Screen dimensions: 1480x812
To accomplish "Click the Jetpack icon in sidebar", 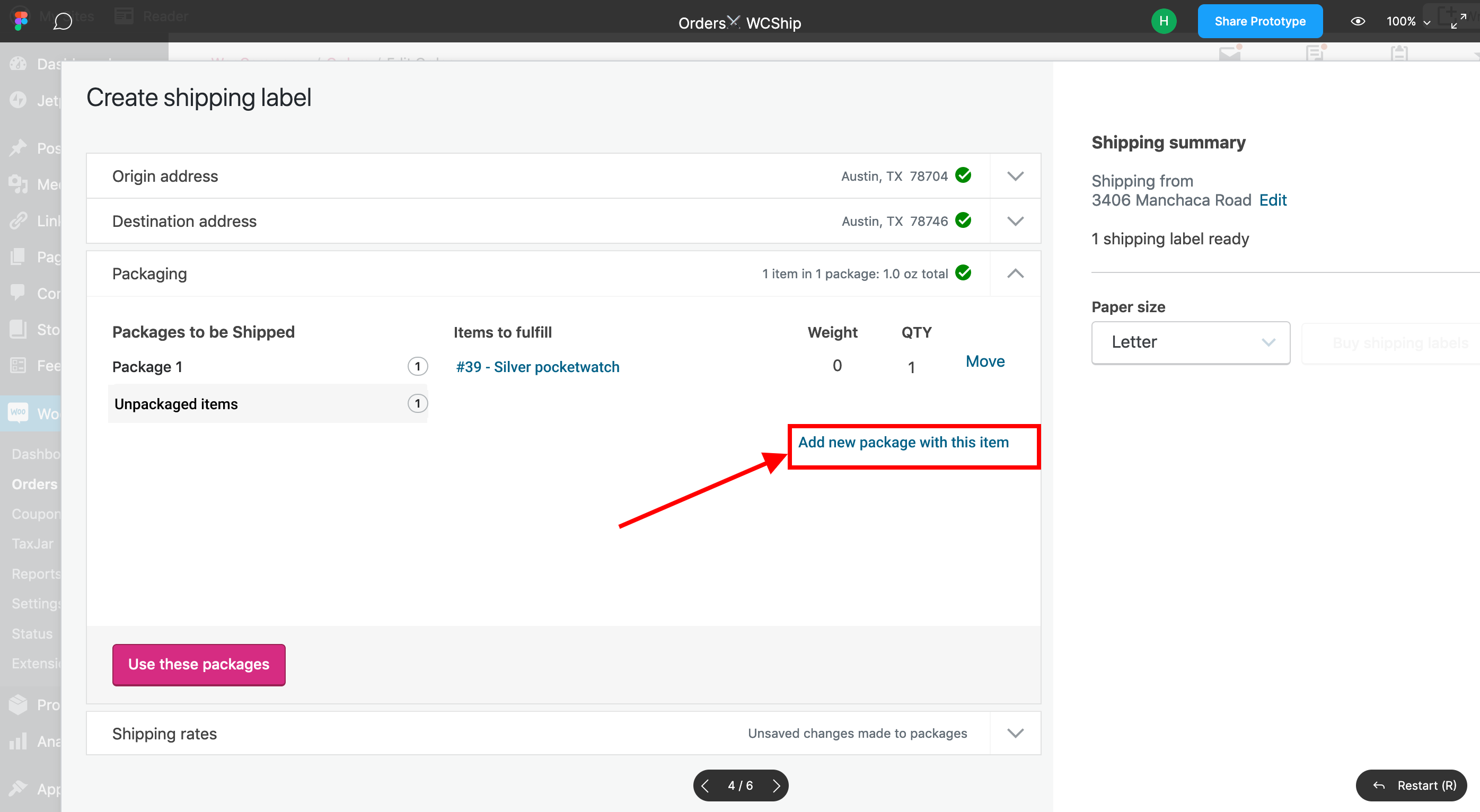I will (x=18, y=100).
